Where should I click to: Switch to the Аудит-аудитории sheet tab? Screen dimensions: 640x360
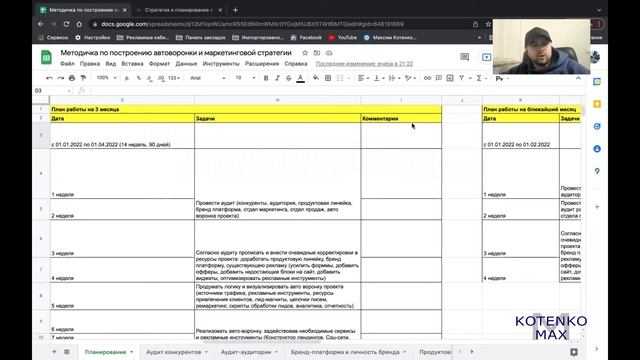pyautogui.click(x=246, y=352)
